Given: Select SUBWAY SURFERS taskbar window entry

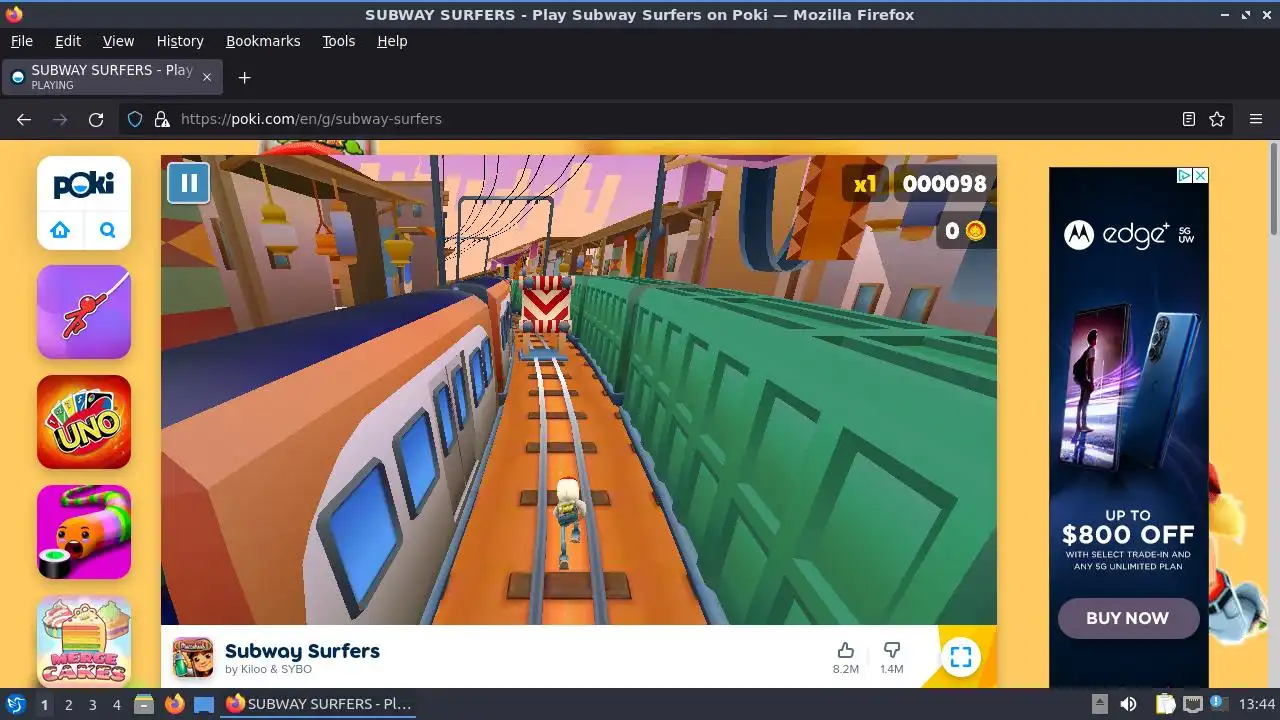Looking at the screenshot, I should click(319, 704).
